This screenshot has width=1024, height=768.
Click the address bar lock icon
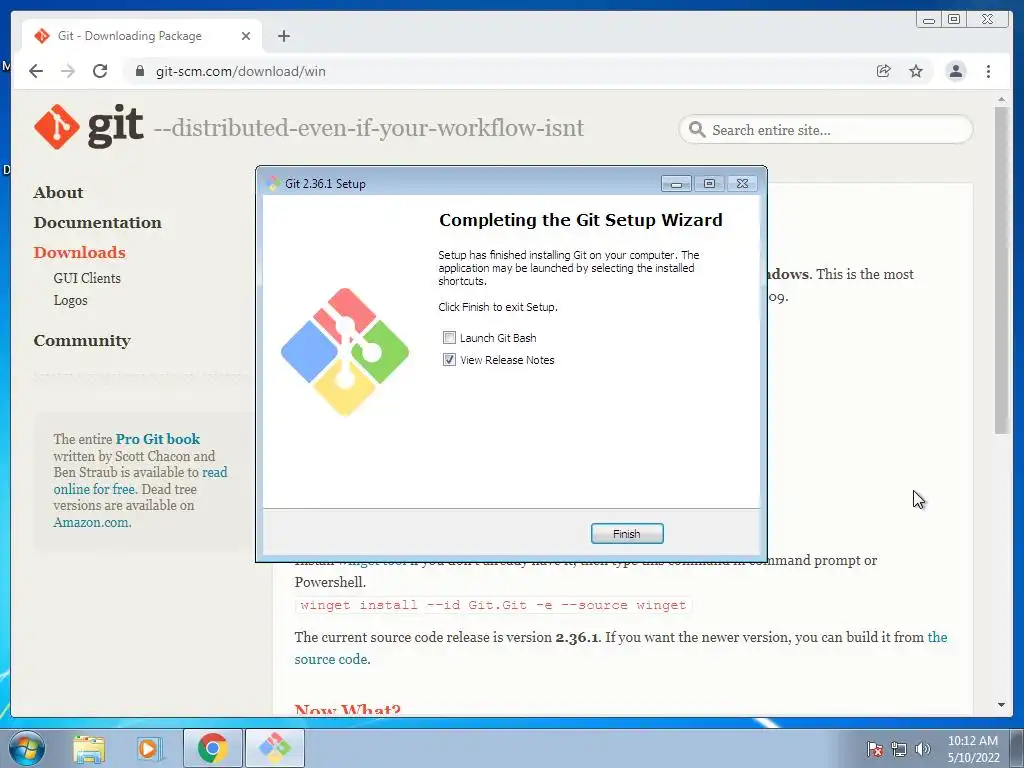pos(139,71)
